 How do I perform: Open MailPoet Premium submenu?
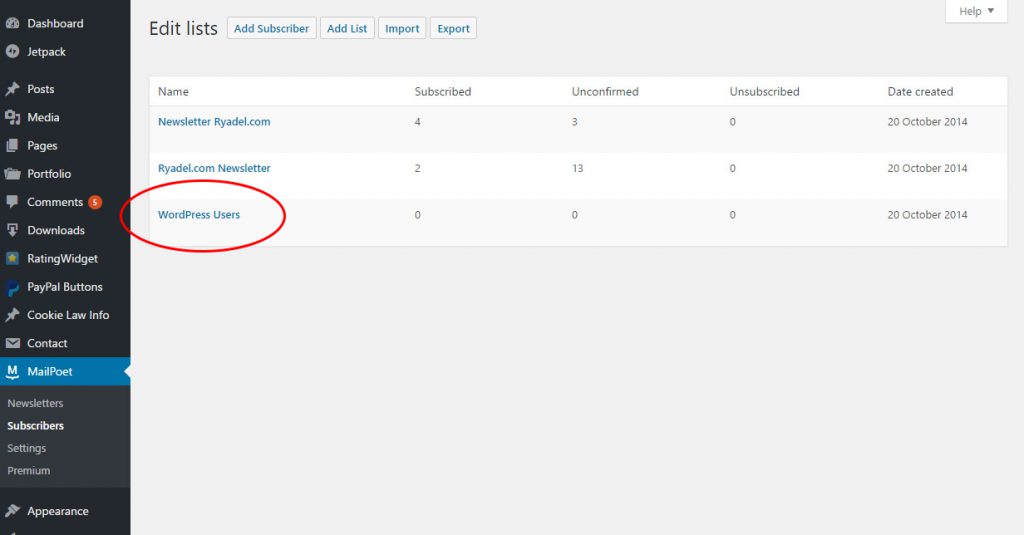point(29,470)
